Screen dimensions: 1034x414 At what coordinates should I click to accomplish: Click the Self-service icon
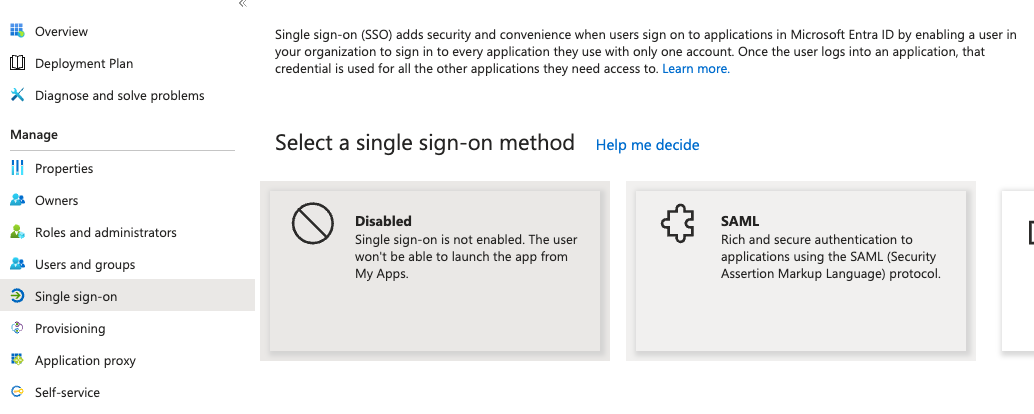[18, 392]
